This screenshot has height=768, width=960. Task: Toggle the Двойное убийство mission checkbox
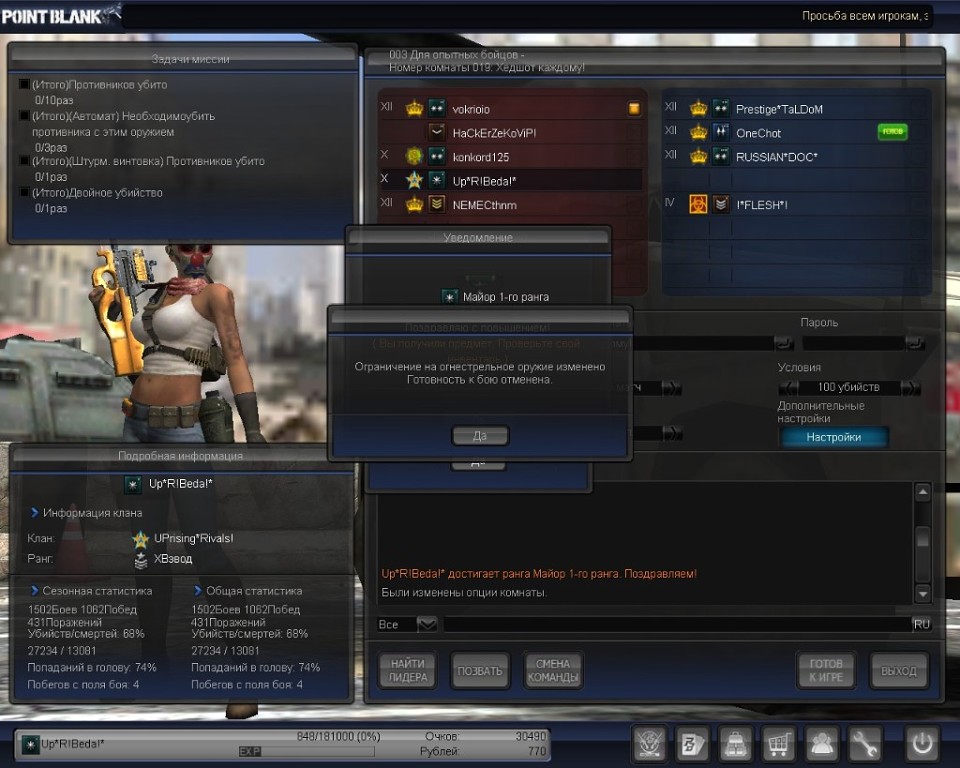[x=24, y=192]
